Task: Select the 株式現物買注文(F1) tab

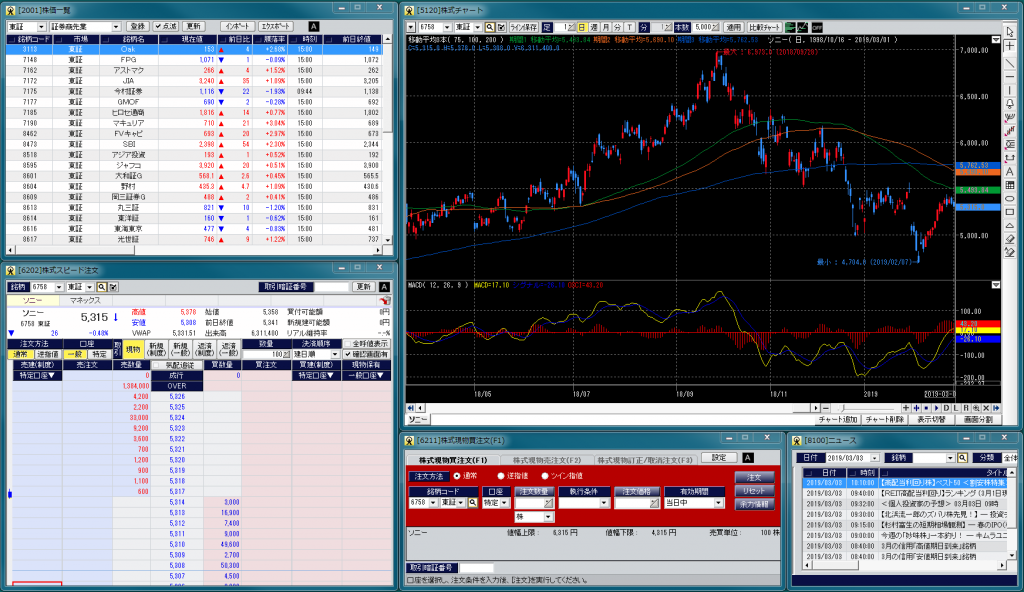Action: [x=453, y=460]
